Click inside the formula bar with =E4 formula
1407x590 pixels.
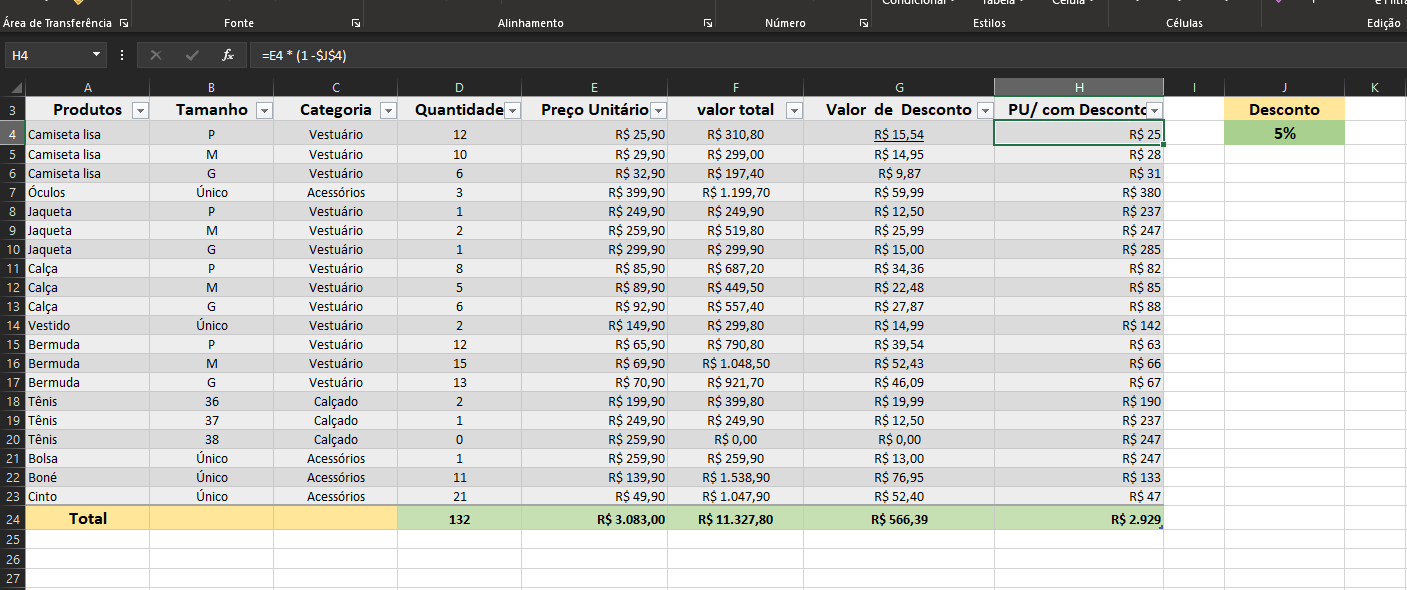point(830,55)
